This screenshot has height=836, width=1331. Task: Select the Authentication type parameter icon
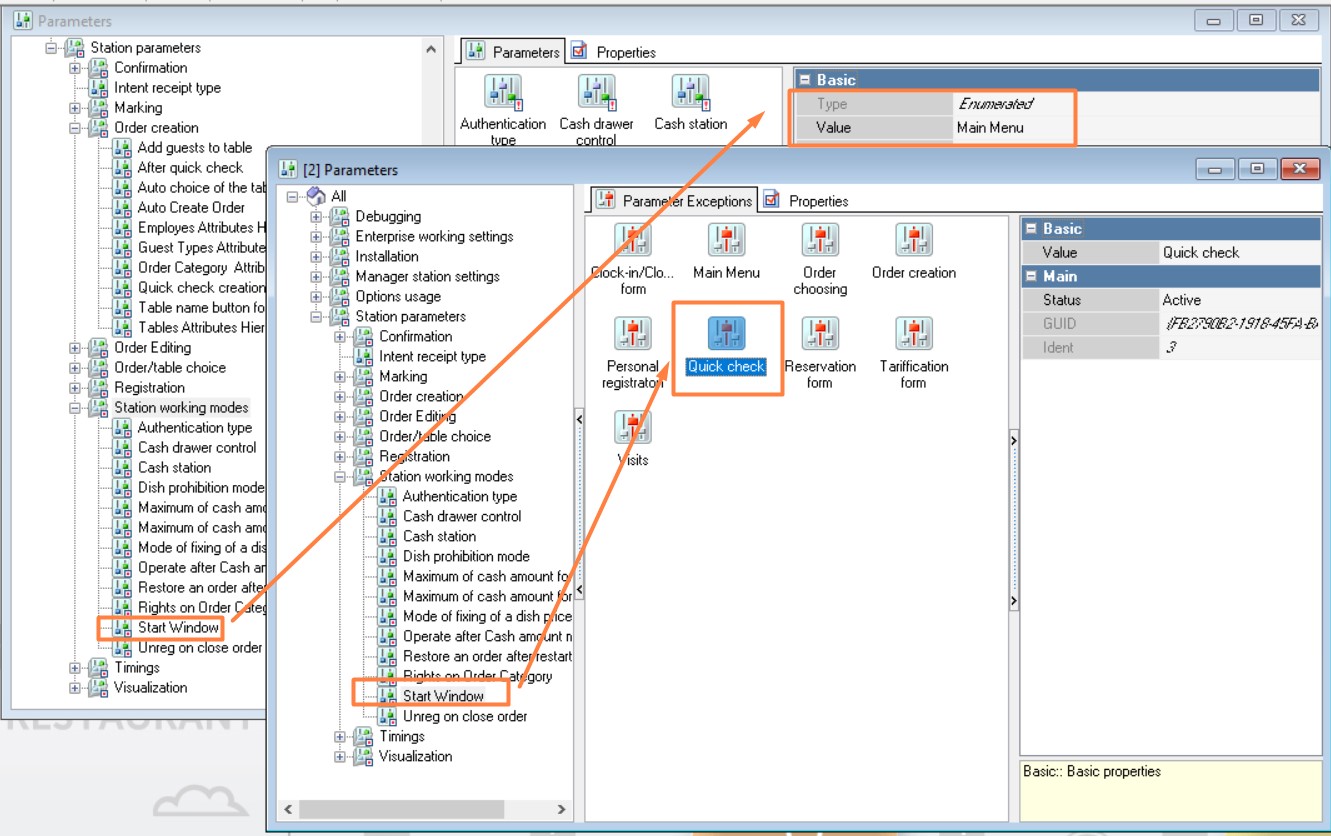pyautogui.click(x=503, y=92)
